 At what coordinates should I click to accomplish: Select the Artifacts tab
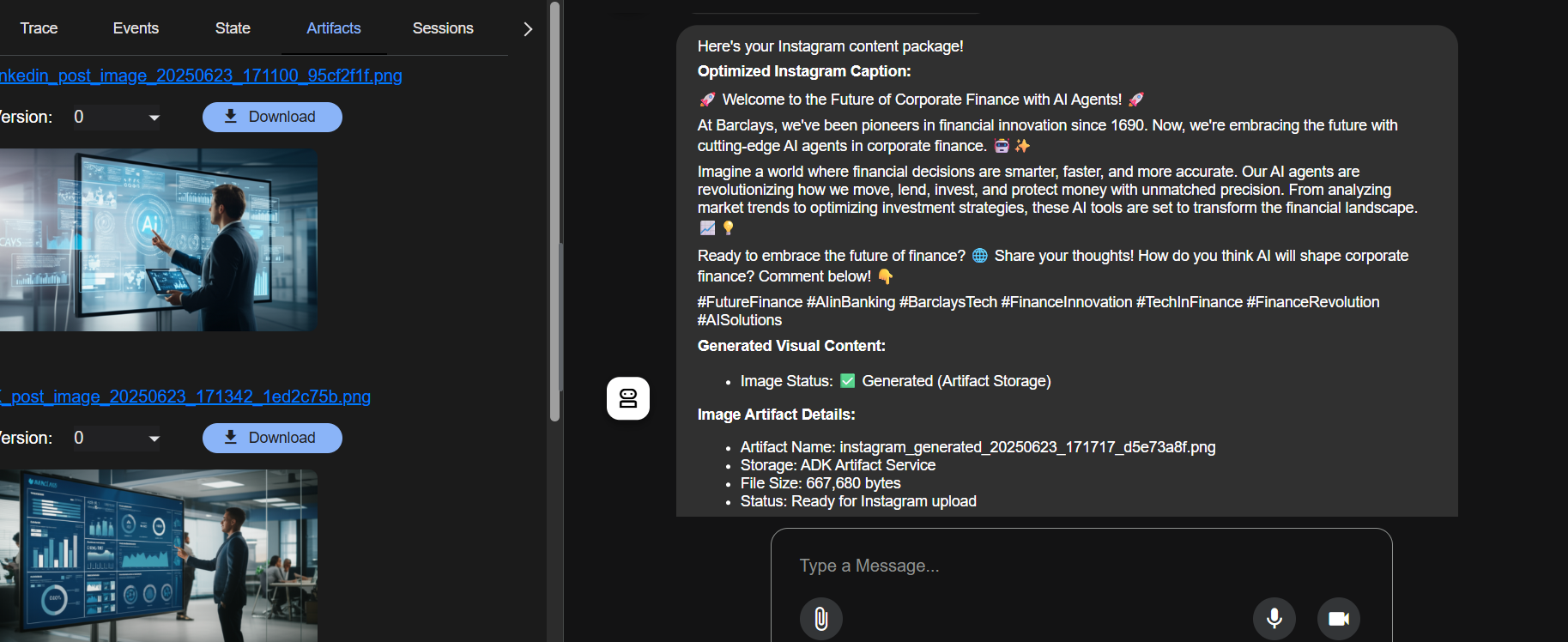[334, 28]
